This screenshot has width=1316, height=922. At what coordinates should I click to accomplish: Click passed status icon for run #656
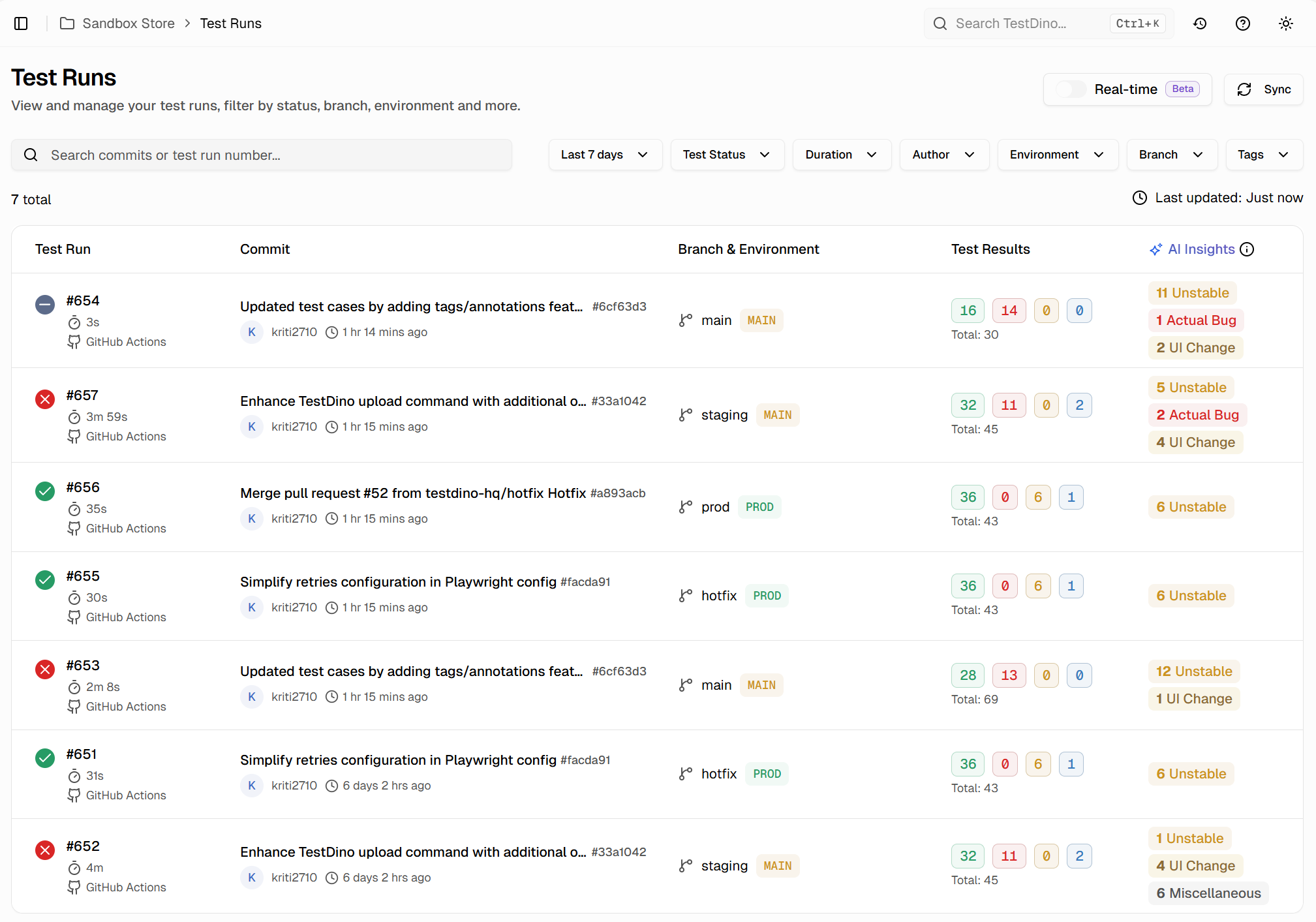[x=45, y=491]
